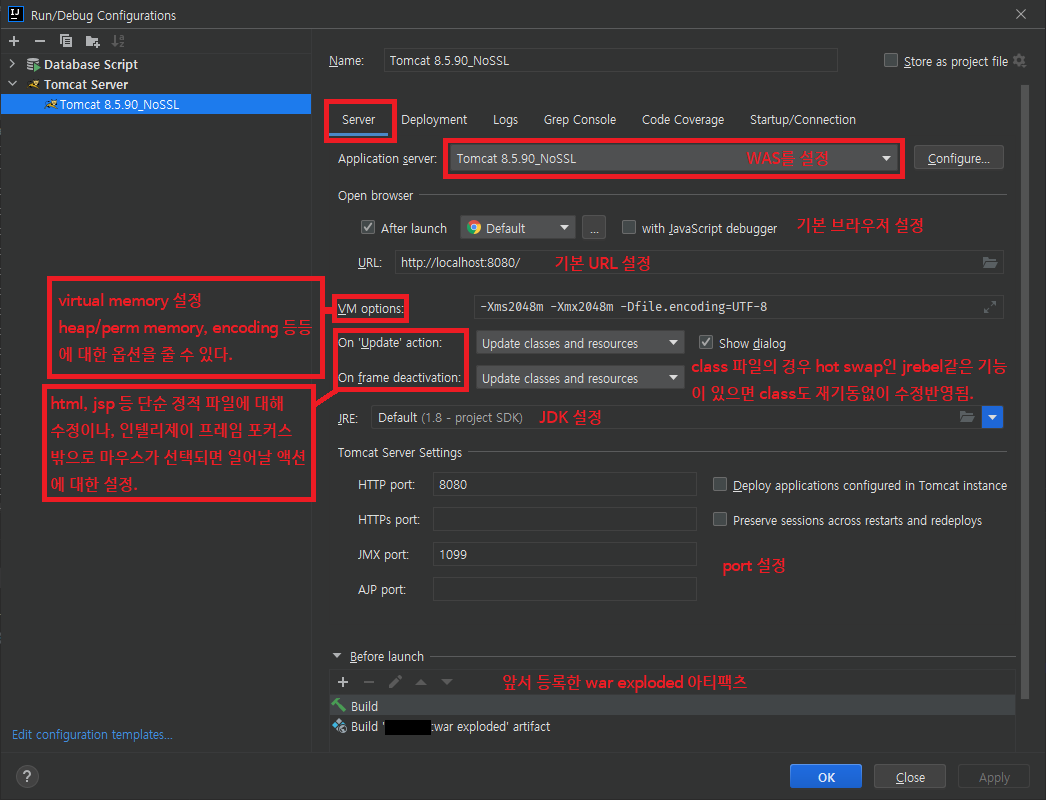Select the Build war exploded artifact row

tap(672, 726)
